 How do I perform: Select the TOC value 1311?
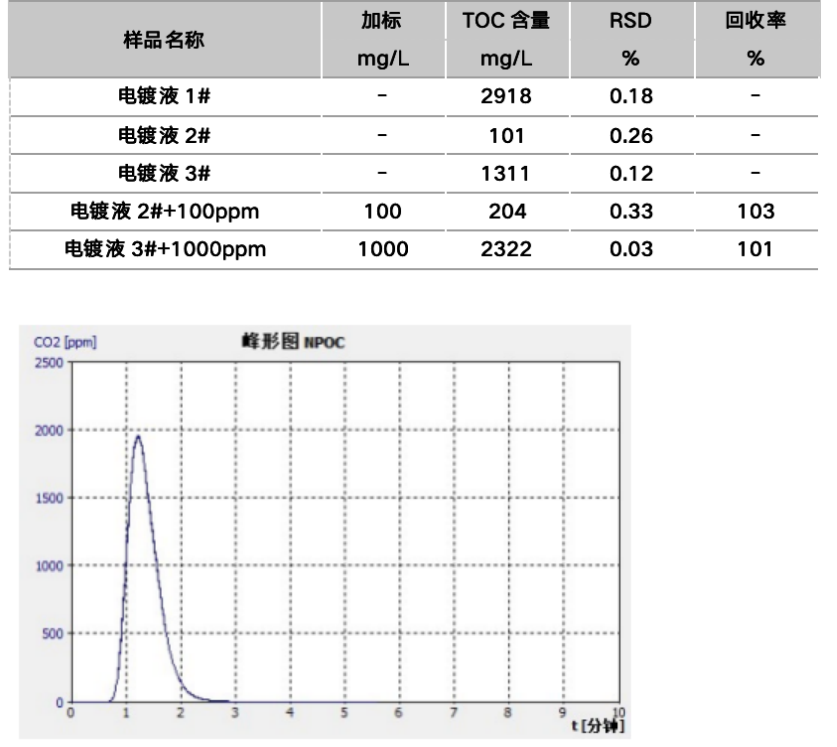[x=505, y=173]
